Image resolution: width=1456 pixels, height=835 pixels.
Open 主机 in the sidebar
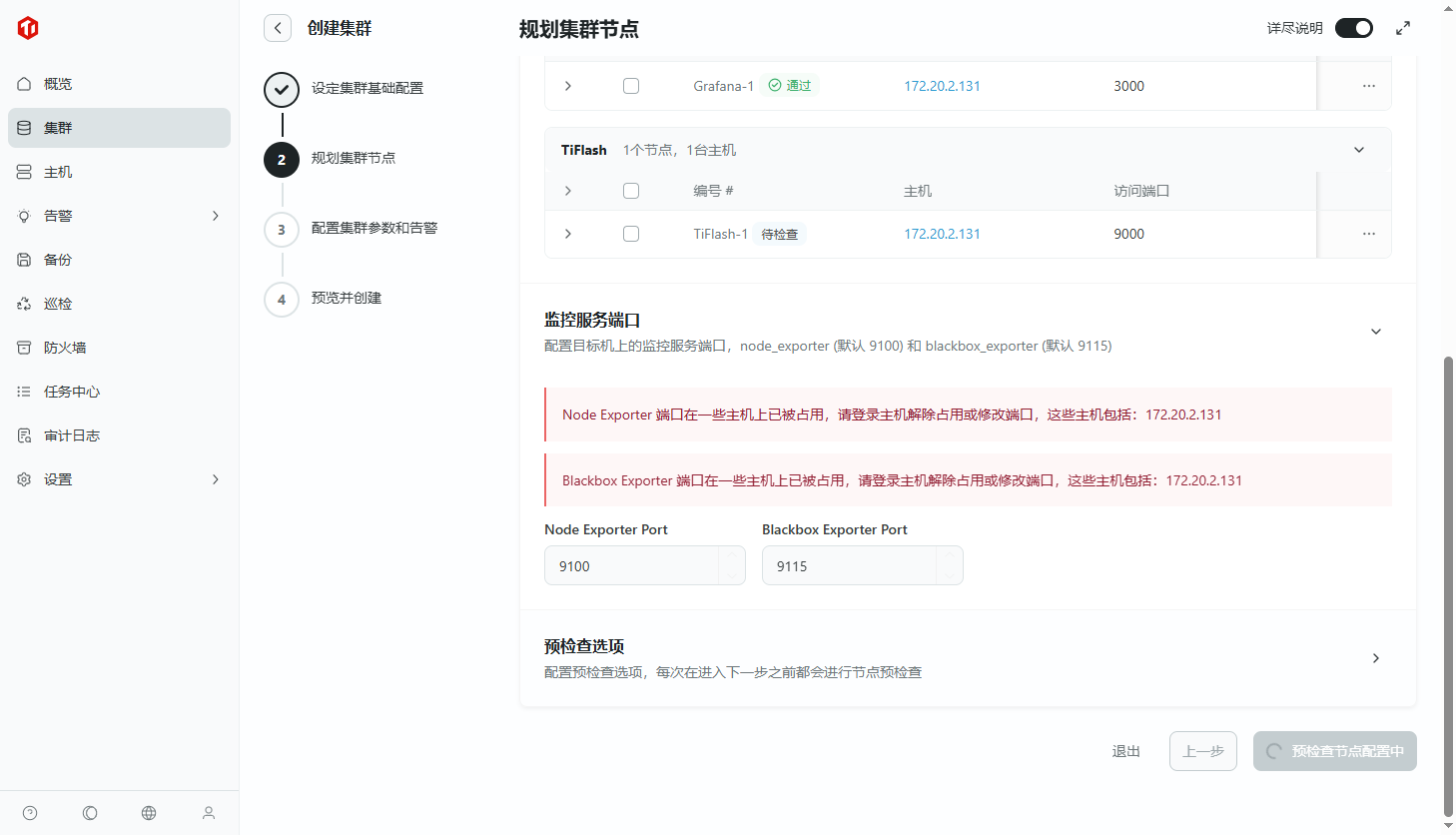[x=58, y=172]
